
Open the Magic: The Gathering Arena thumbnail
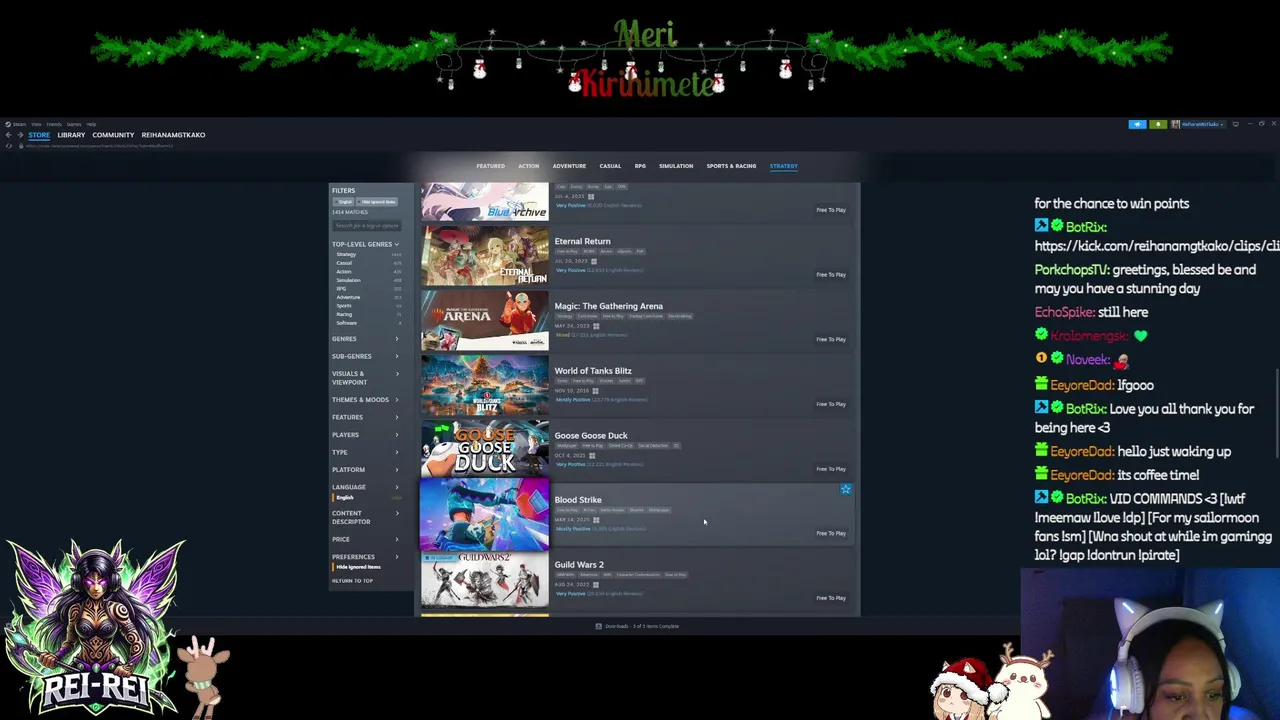485,322
